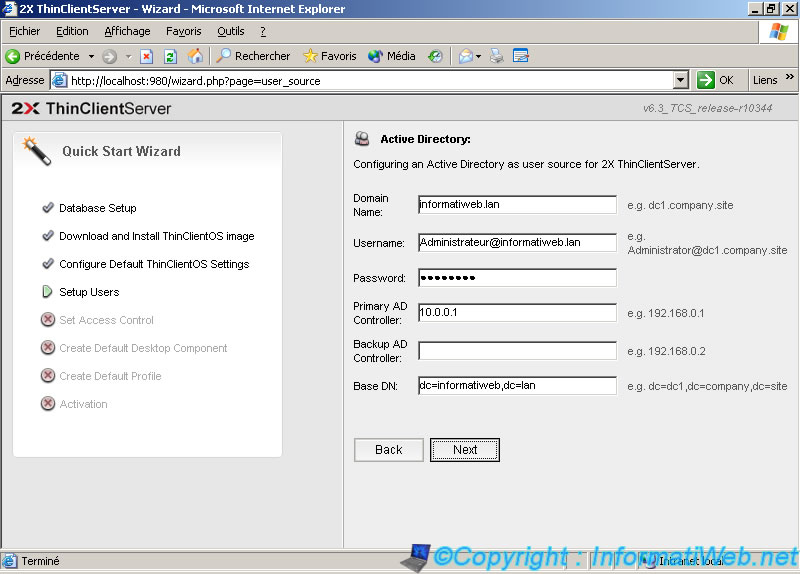Click the Database Setup checkmark icon
The width and height of the screenshot is (800, 574).
pos(48,208)
